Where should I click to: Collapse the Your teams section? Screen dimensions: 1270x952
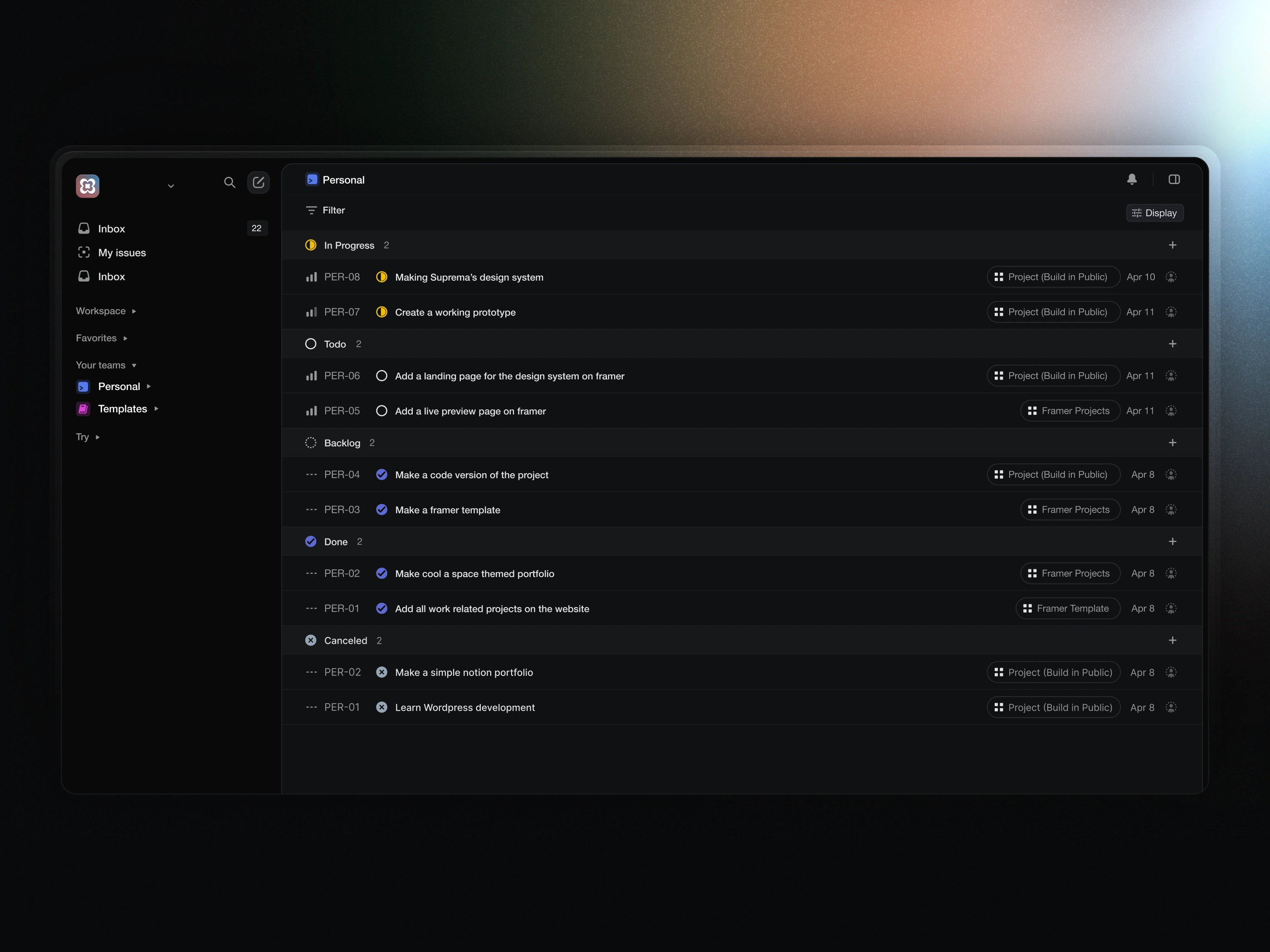pos(106,365)
